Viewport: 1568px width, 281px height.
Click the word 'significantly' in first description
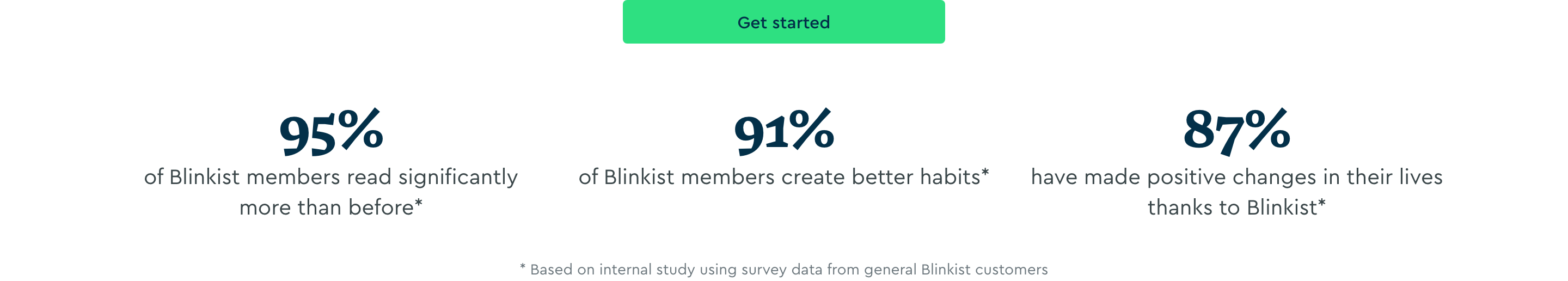[458, 177]
